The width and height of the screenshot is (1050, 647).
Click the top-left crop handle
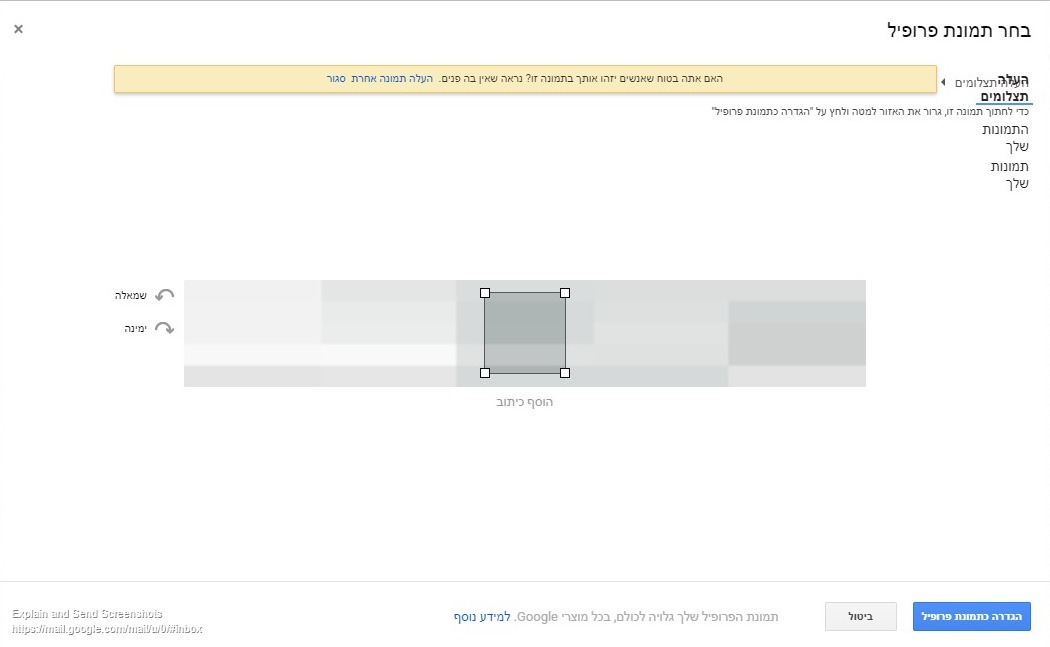[485, 293]
